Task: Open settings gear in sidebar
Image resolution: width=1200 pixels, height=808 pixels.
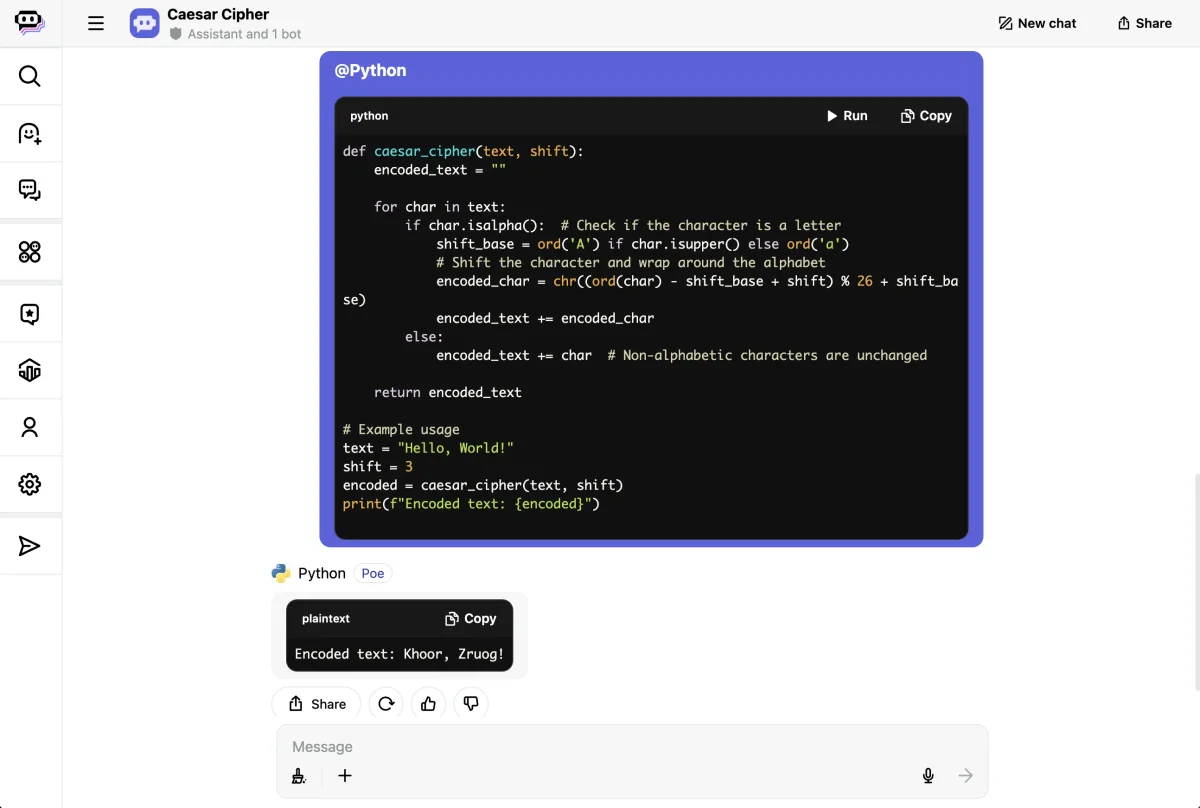Action: (30, 485)
